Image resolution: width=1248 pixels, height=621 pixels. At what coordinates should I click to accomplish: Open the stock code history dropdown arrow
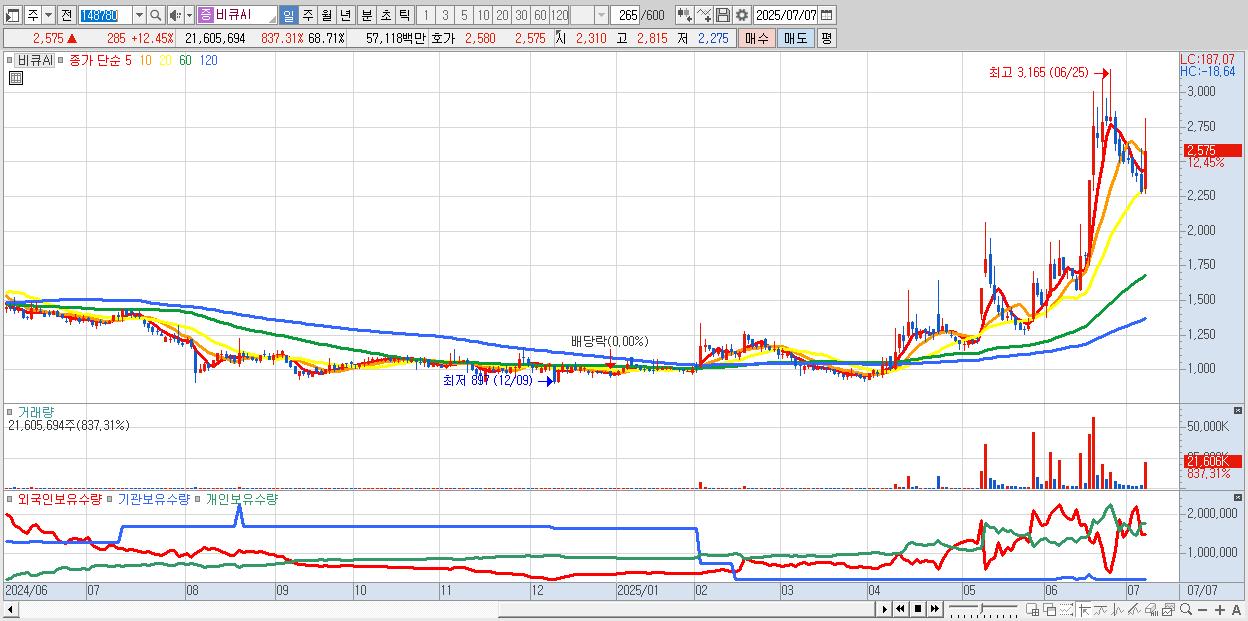point(138,15)
